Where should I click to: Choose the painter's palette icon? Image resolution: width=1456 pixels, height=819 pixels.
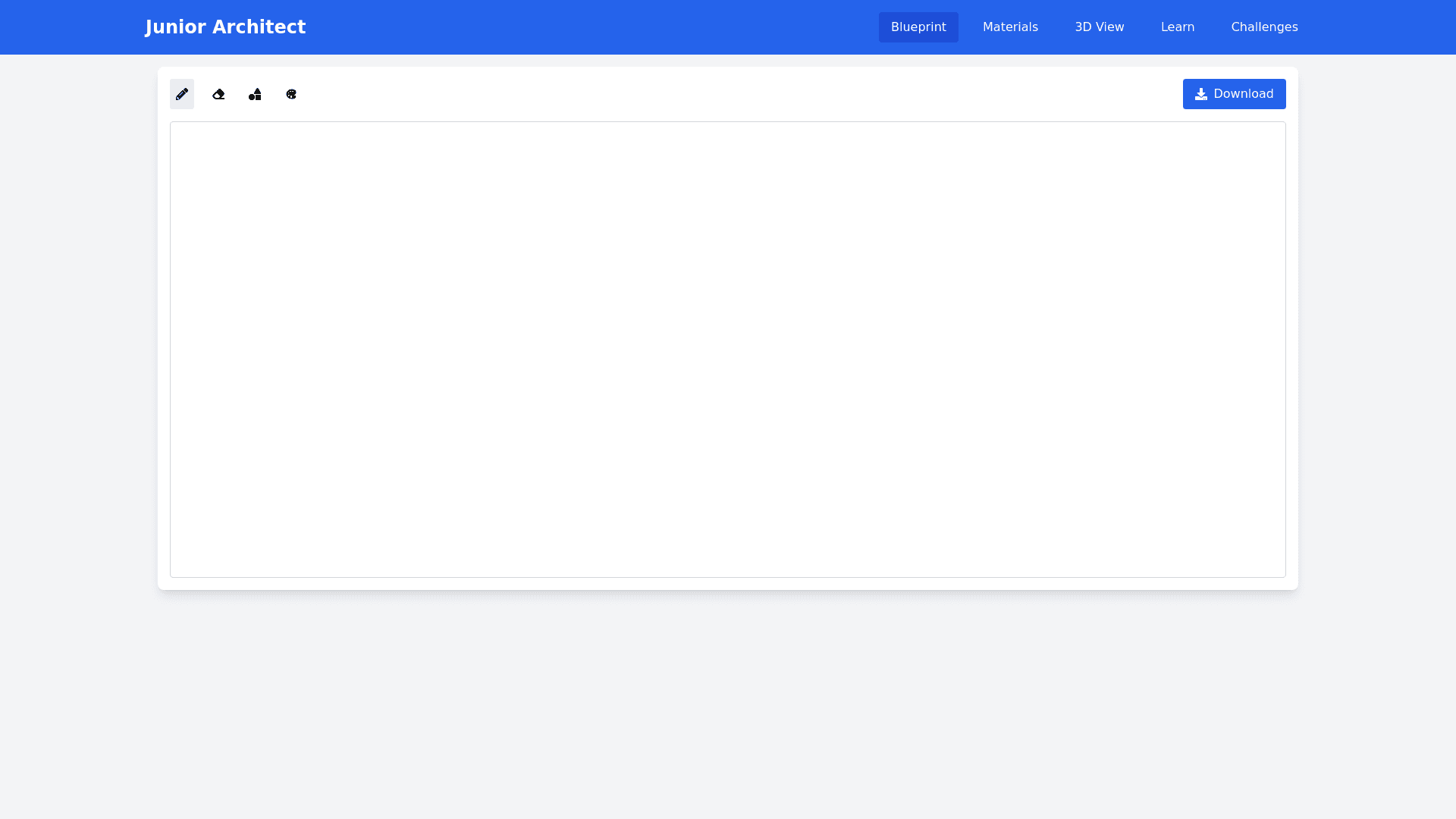coord(291,94)
